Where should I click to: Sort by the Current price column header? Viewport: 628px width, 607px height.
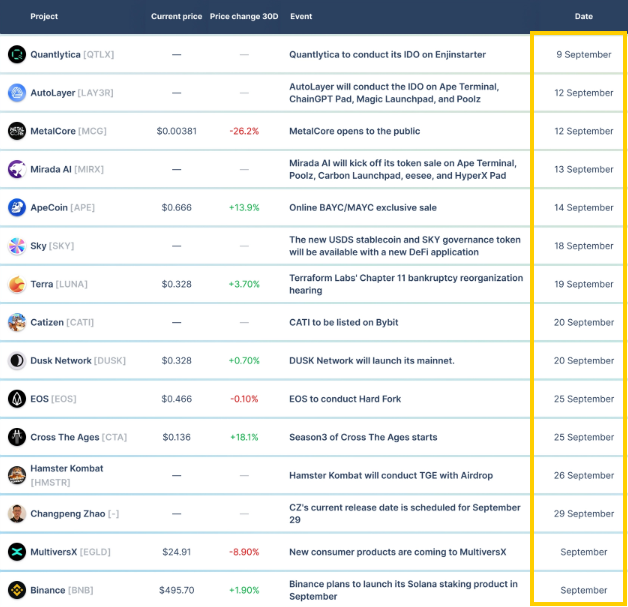pyautogui.click(x=177, y=16)
